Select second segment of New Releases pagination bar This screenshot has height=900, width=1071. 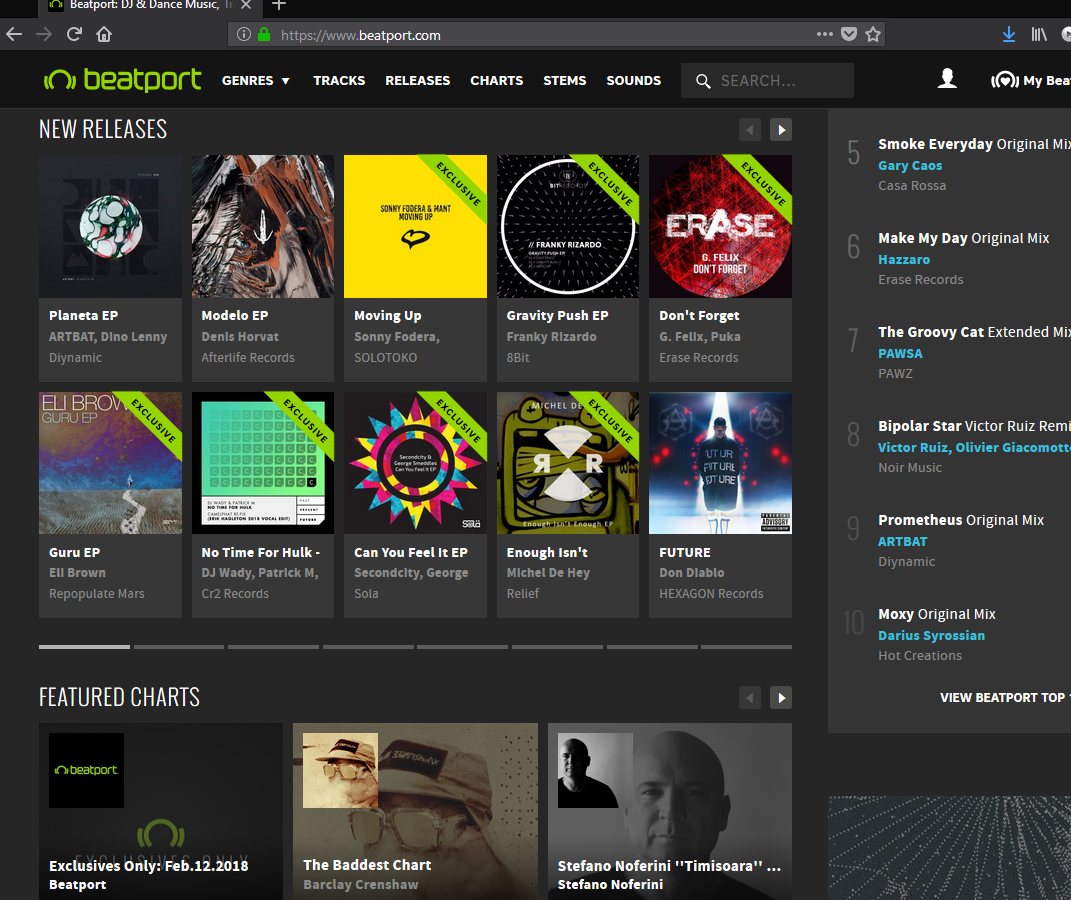pyautogui.click(x=179, y=647)
